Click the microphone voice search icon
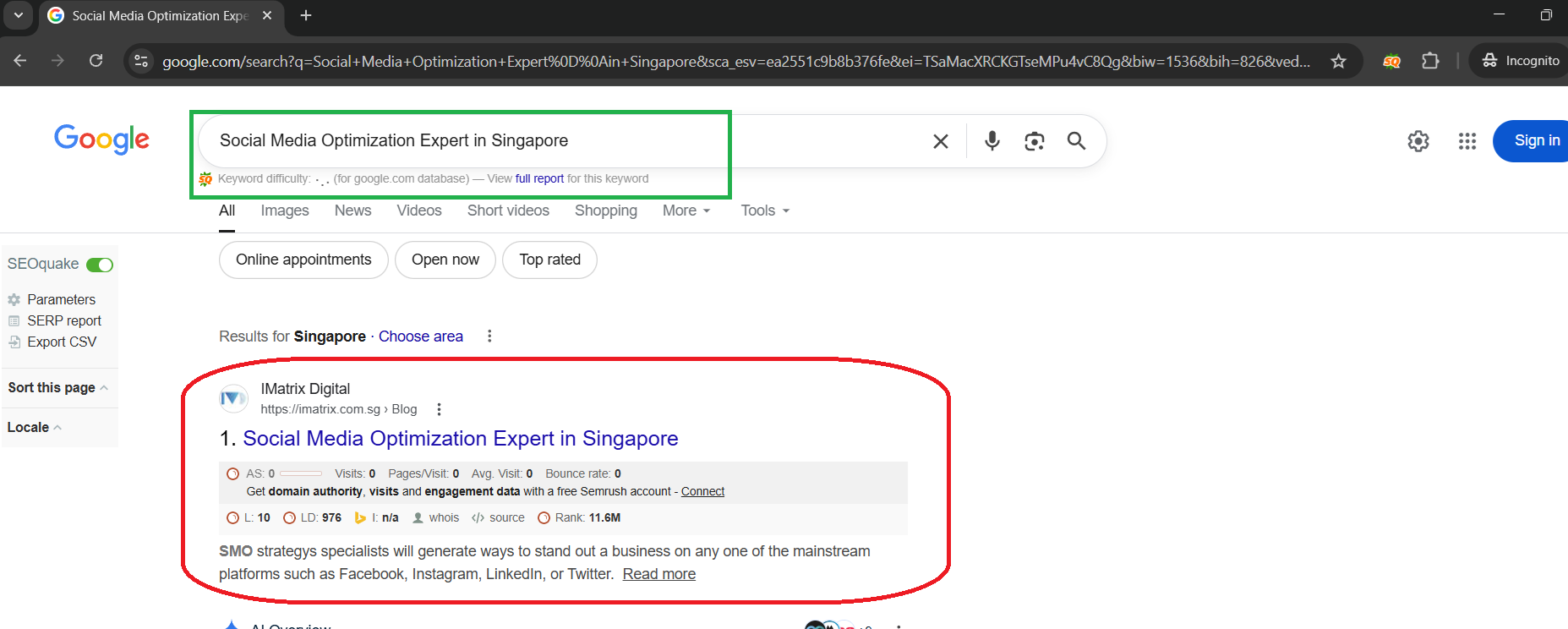The height and width of the screenshot is (629, 1568). point(992,140)
